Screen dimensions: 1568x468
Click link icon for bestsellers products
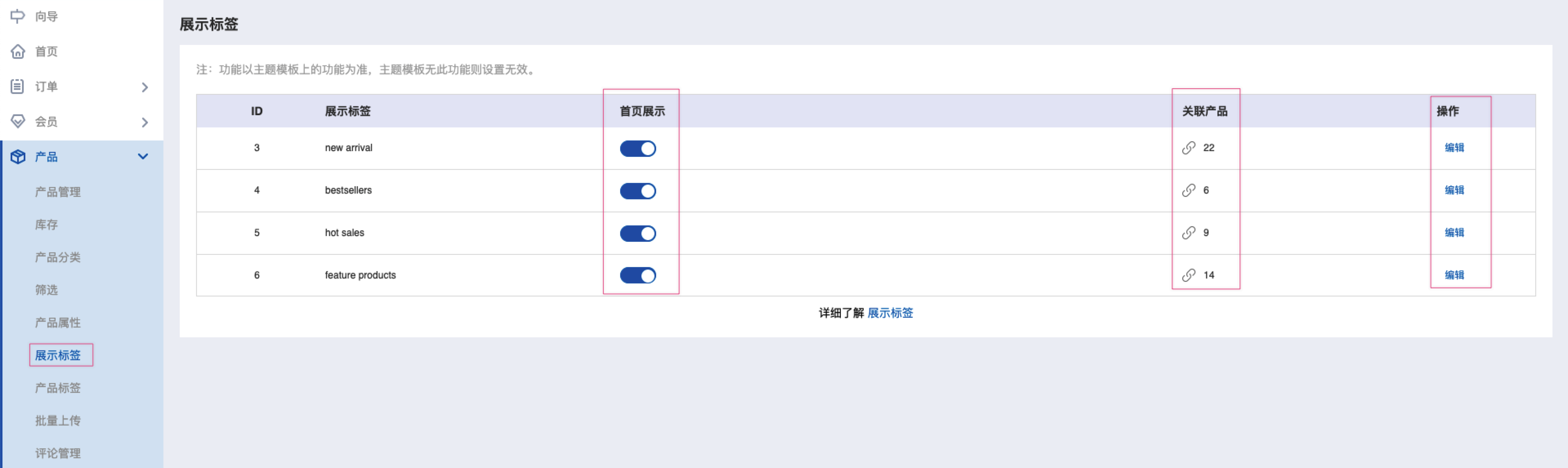pos(1188,190)
